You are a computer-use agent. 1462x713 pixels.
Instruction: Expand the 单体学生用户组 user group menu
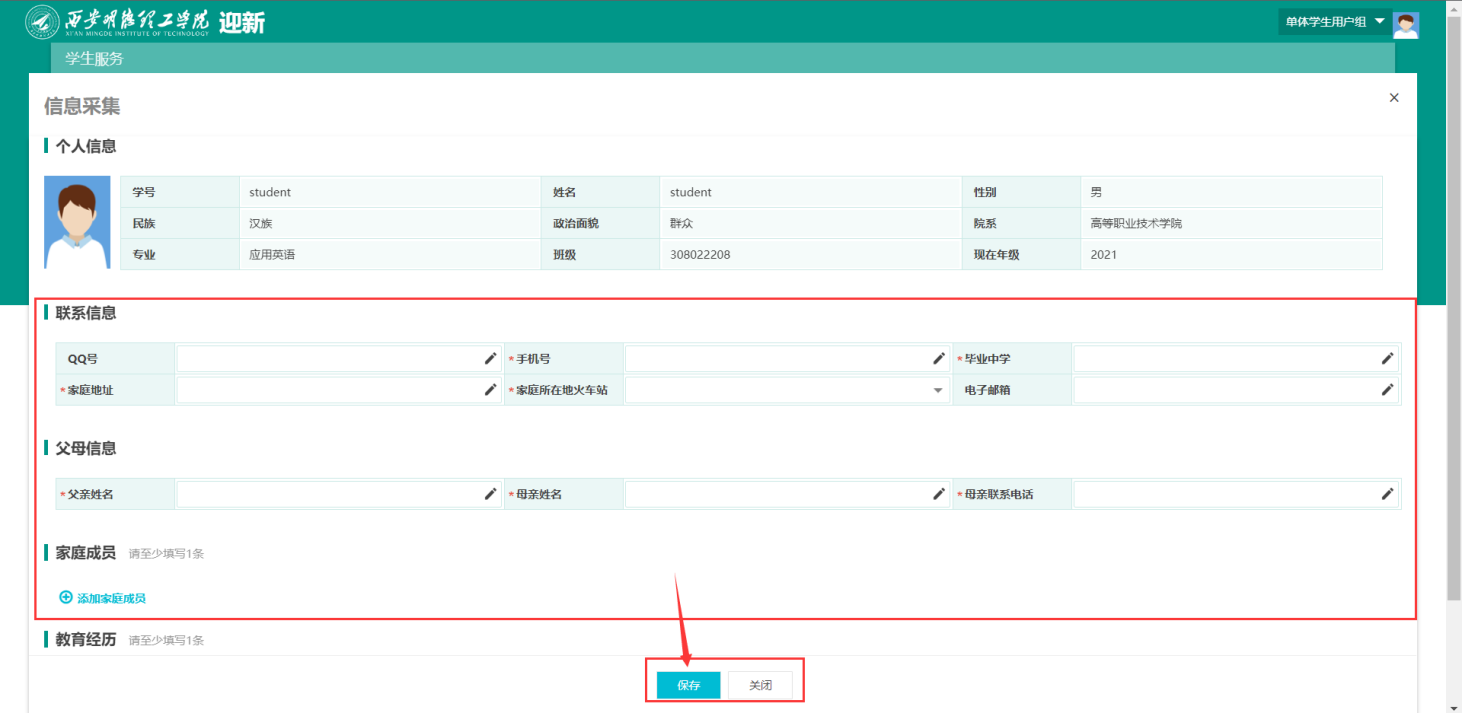pos(1334,22)
